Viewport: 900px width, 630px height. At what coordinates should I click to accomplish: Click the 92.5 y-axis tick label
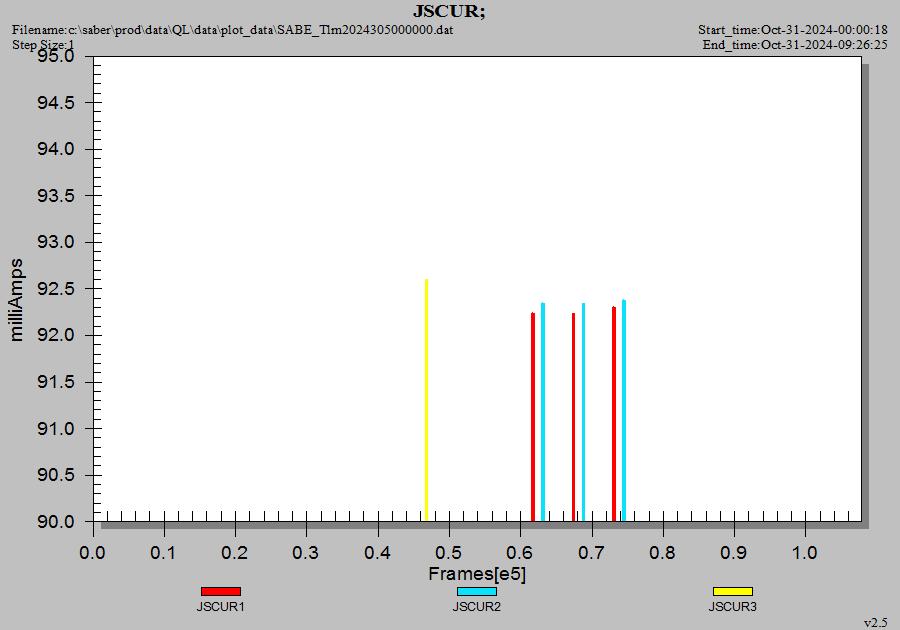point(56,289)
